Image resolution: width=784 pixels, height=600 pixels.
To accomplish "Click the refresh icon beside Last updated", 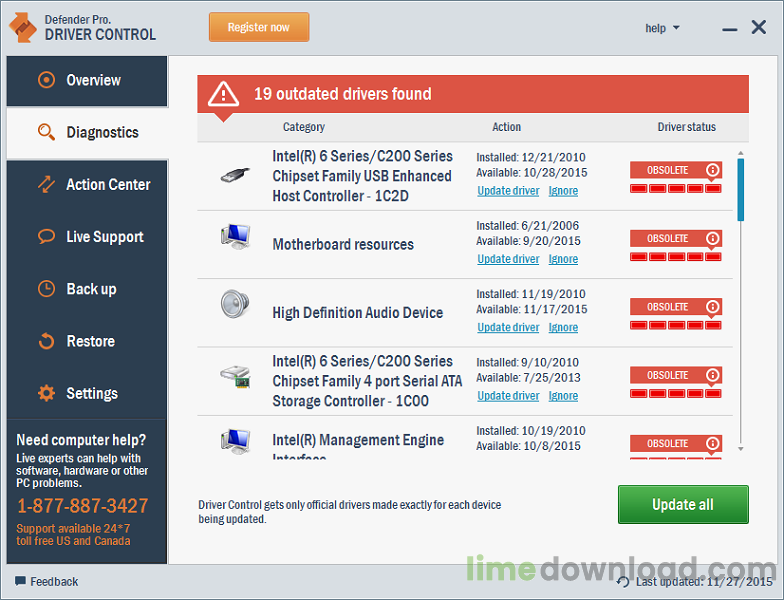I will click(622, 582).
